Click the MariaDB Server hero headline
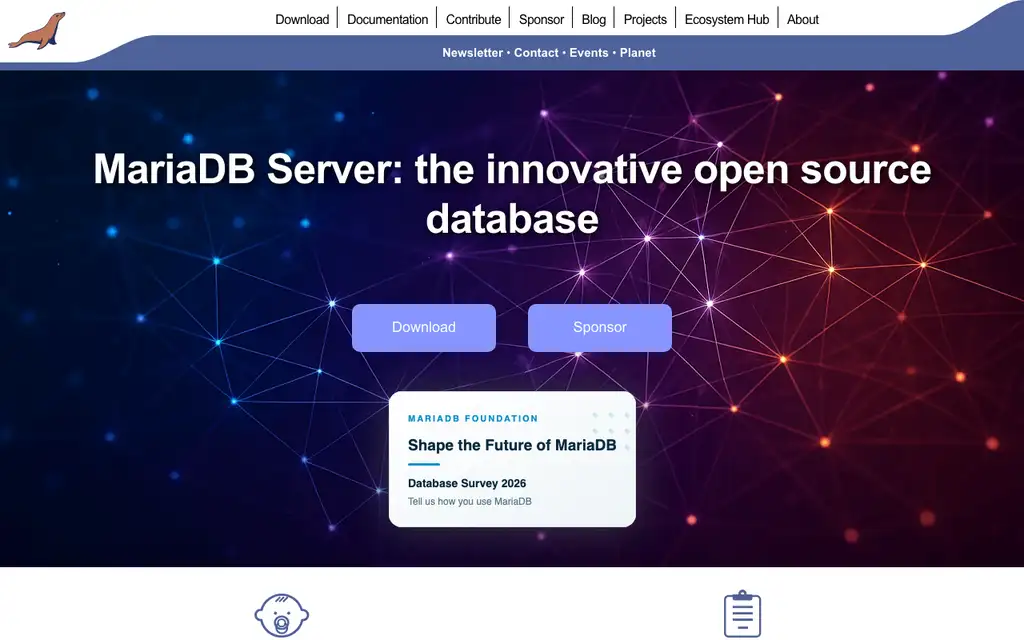Screen dimensions: 1024x640 [512, 193]
